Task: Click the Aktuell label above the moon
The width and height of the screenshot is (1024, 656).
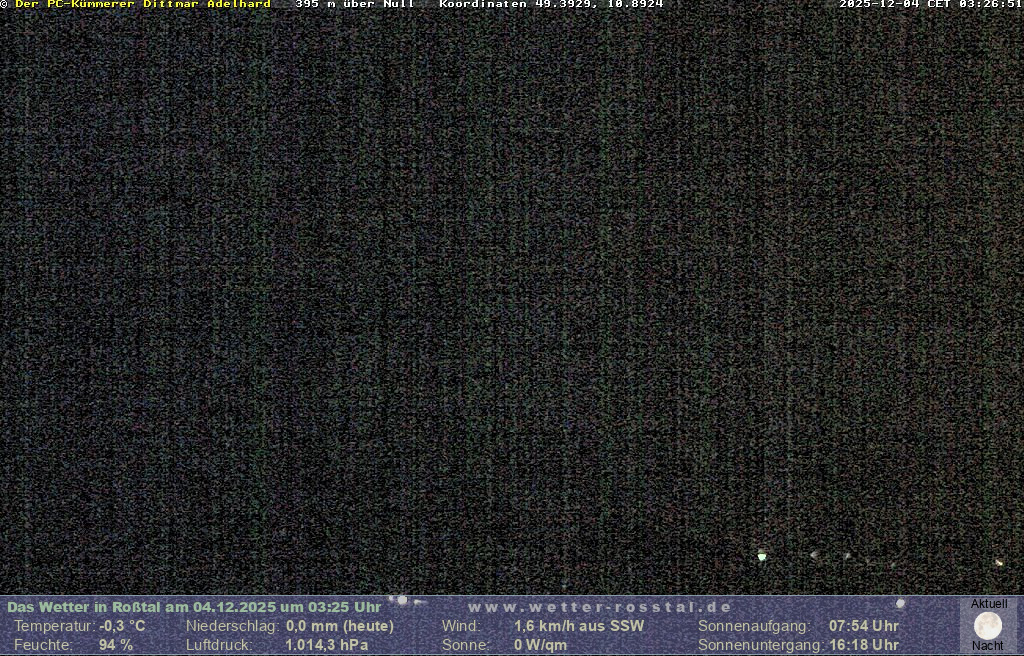Action: click(989, 604)
